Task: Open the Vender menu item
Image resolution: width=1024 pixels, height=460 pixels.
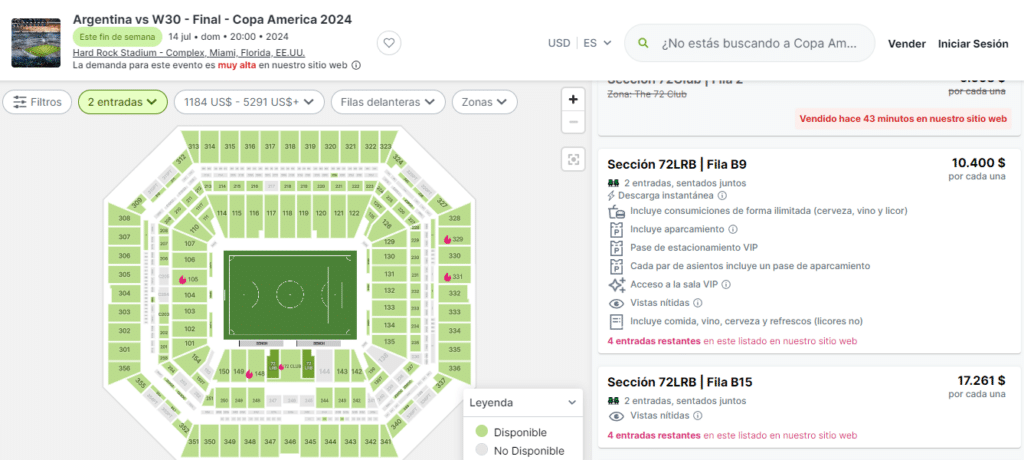Action: [906, 44]
